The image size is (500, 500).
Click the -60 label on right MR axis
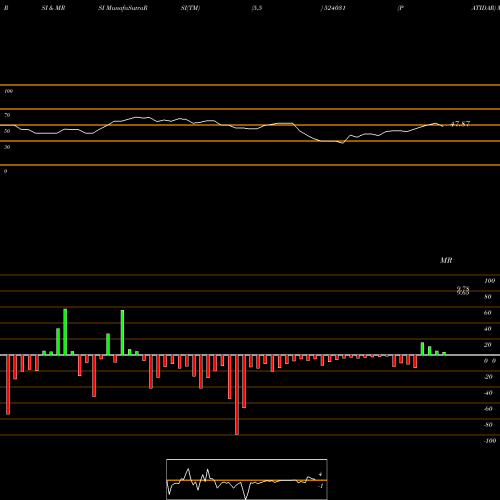[488, 409]
